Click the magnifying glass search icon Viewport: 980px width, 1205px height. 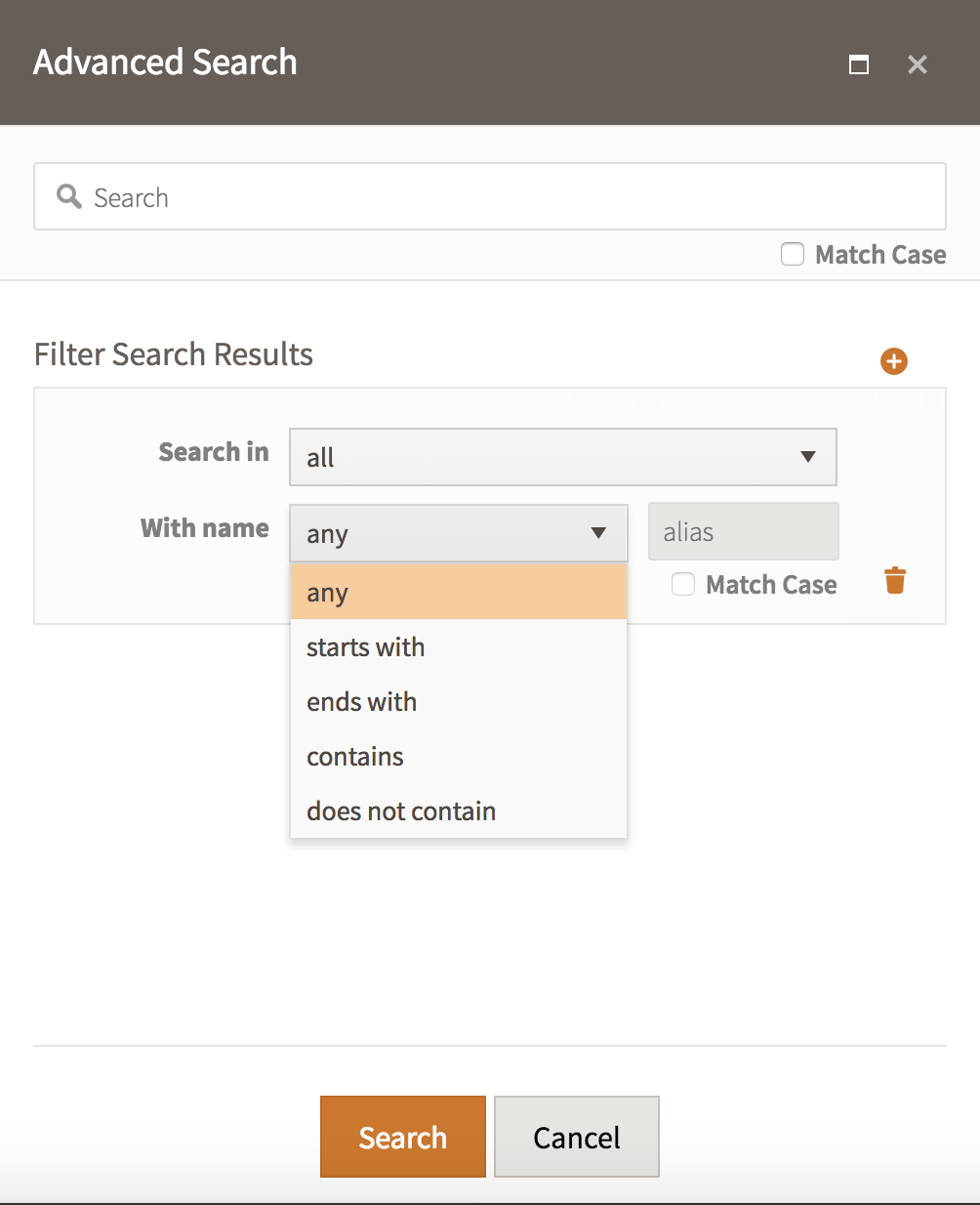tap(68, 196)
